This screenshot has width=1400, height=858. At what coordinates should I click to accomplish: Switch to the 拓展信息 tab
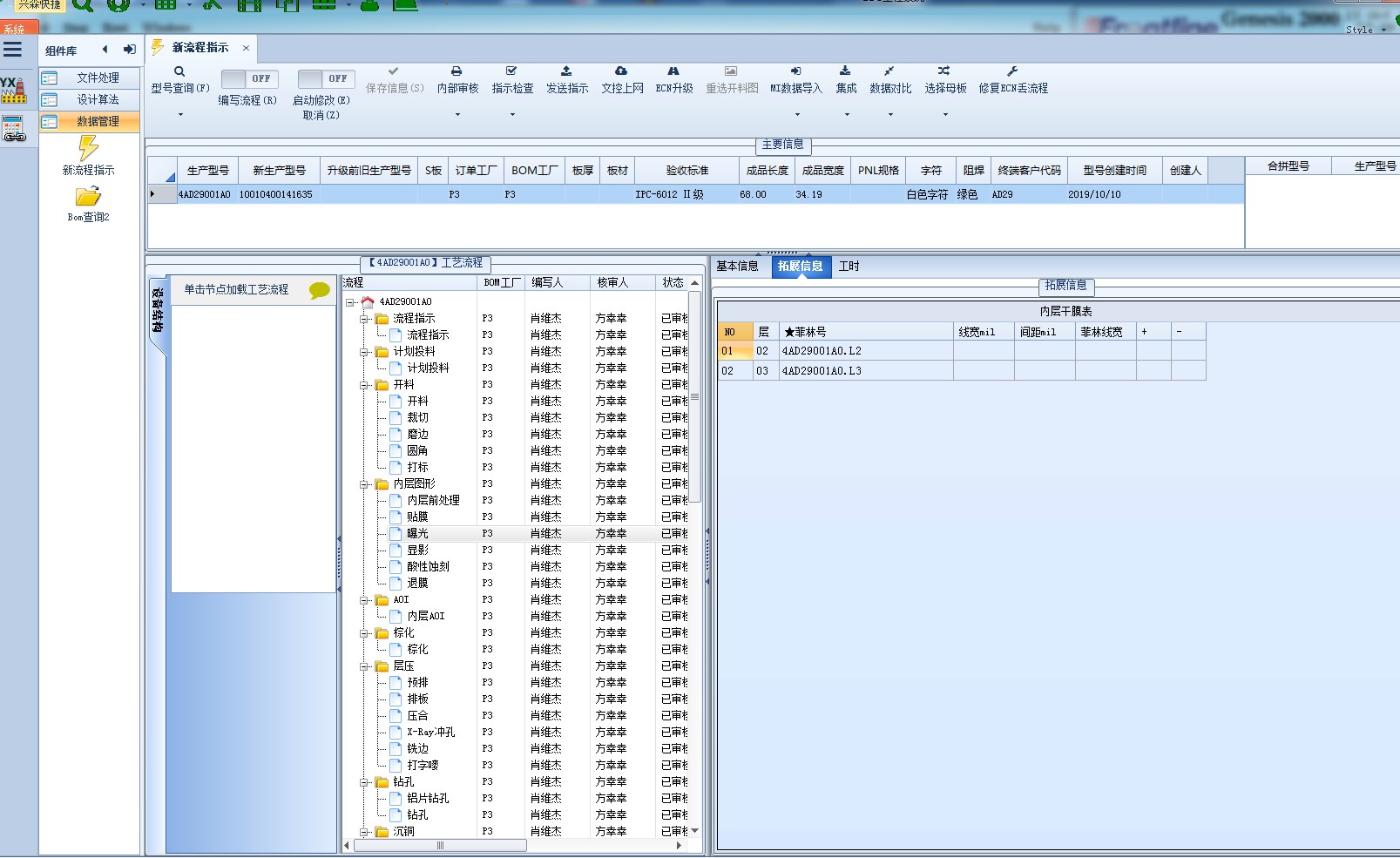[x=801, y=267]
